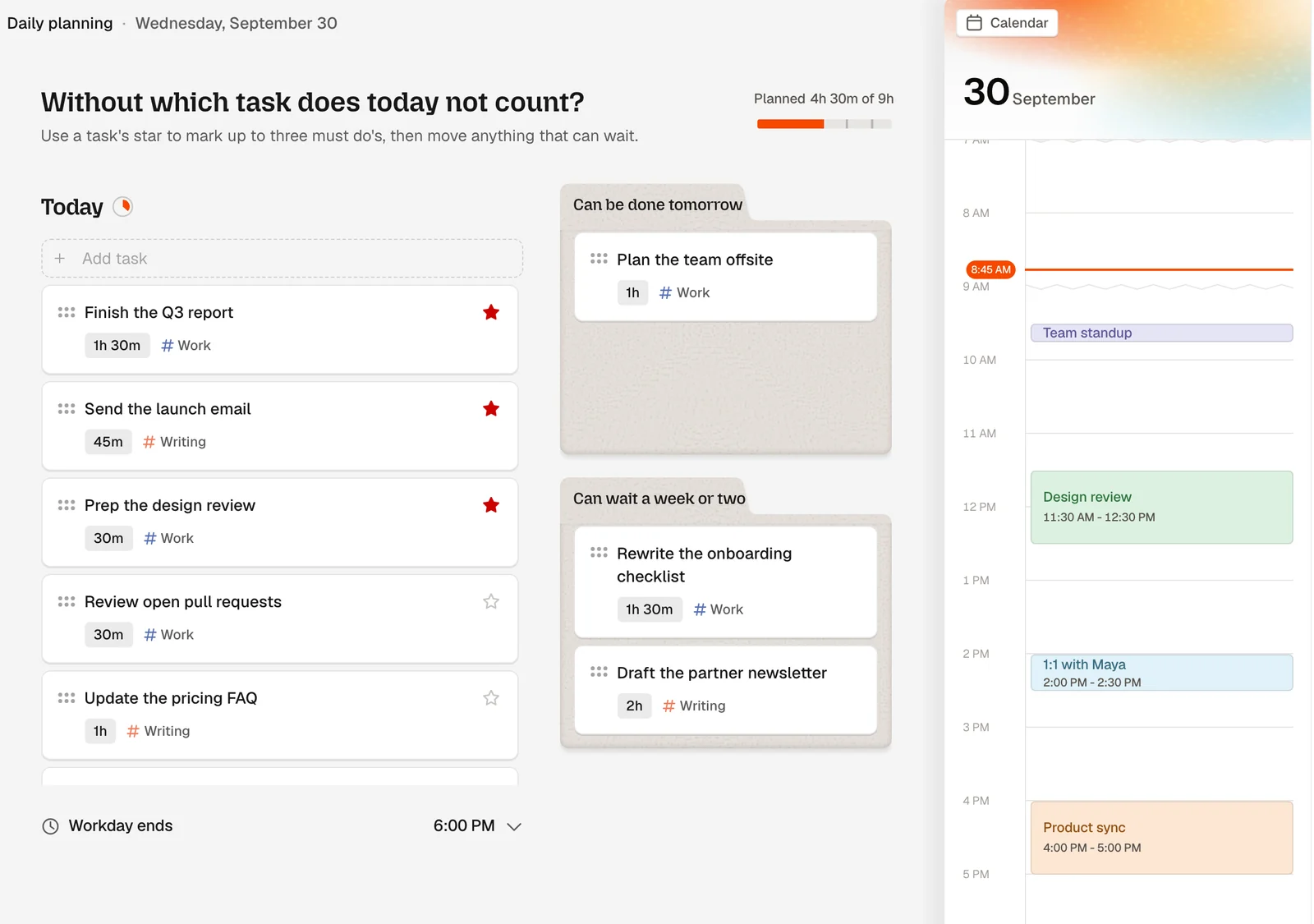This screenshot has height=924, width=1314.
Task: Open the 45m duration of Send the launch email
Action: (108, 442)
